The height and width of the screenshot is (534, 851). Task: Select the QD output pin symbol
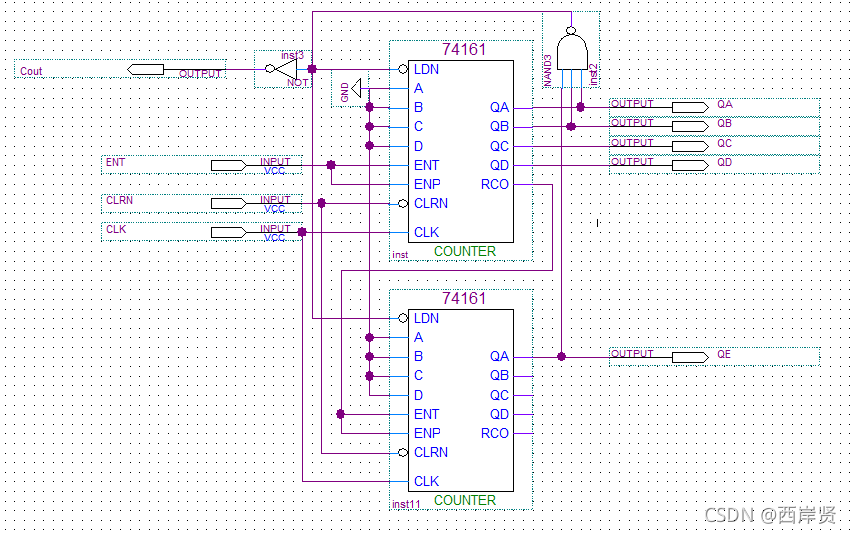pyautogui.click(x=690, y=165)
